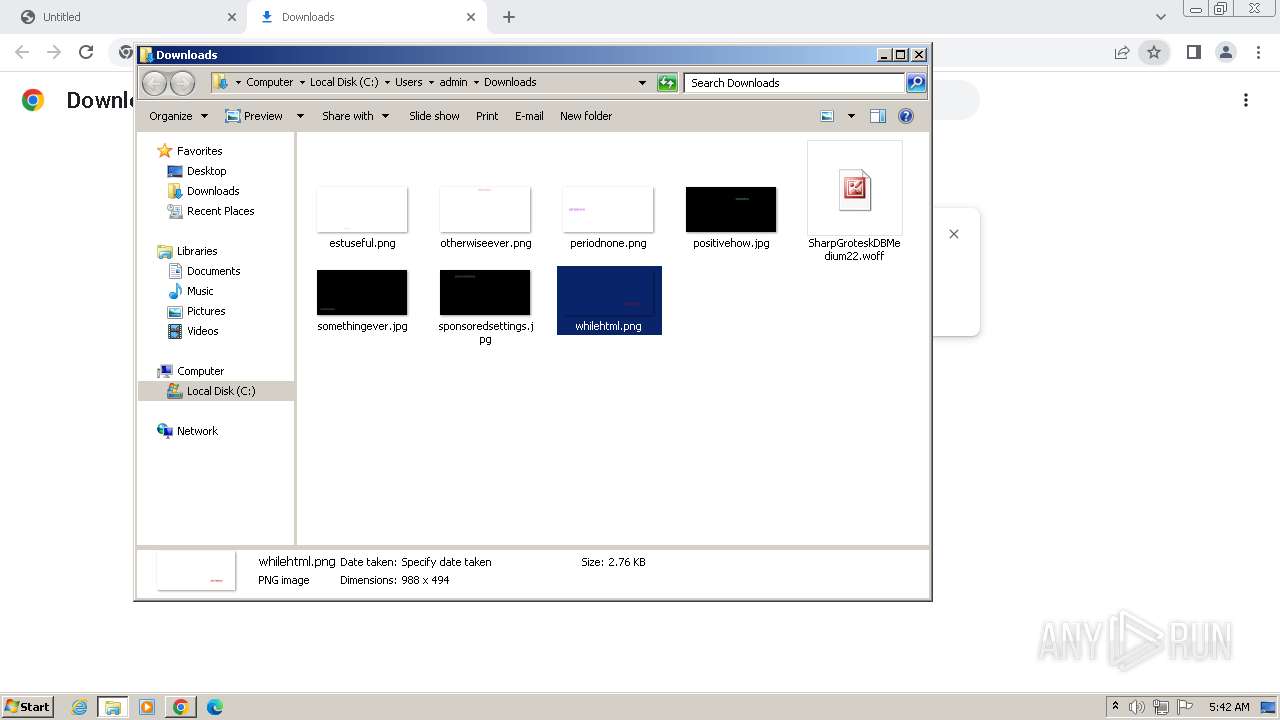
Task: Open the Share with dropdown
Action: point(355,116)
